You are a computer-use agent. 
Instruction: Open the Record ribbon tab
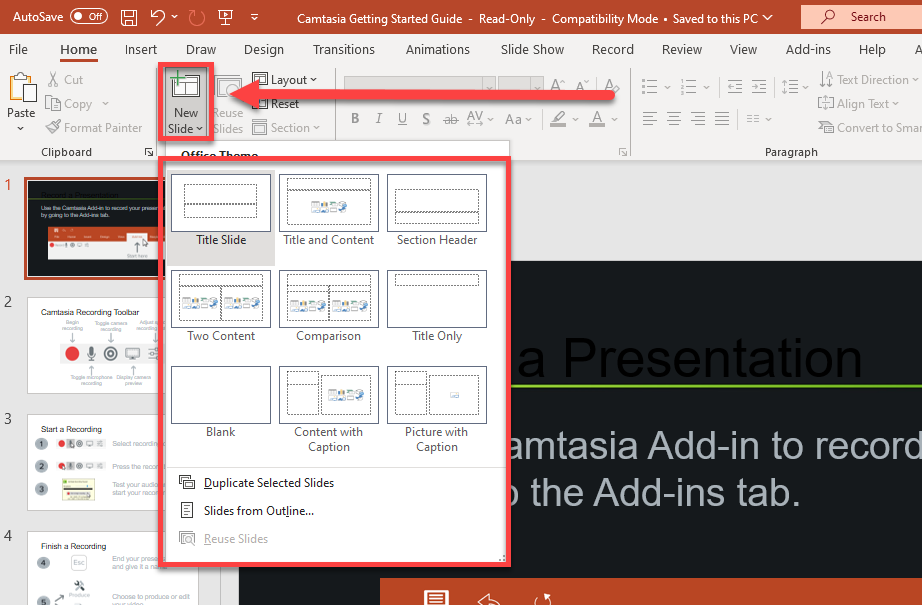[613, 49]
